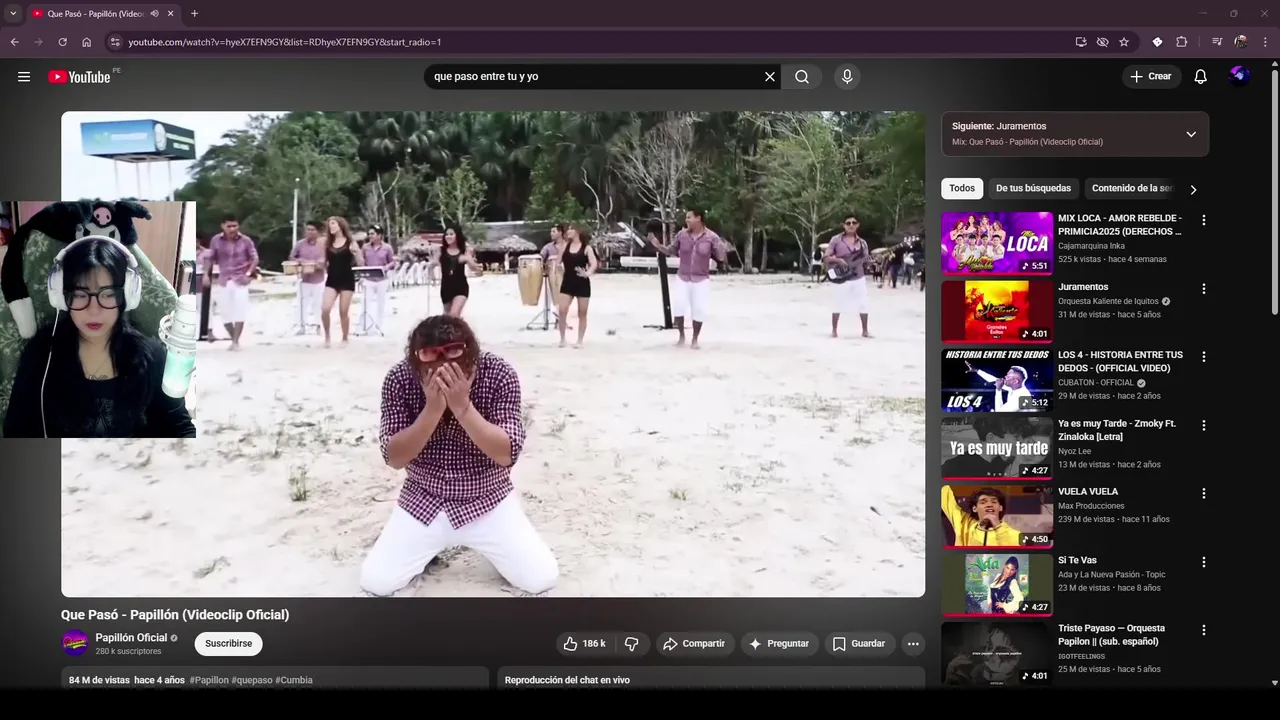Select the Contenido de la serie chip

[x=1131, y=188]
